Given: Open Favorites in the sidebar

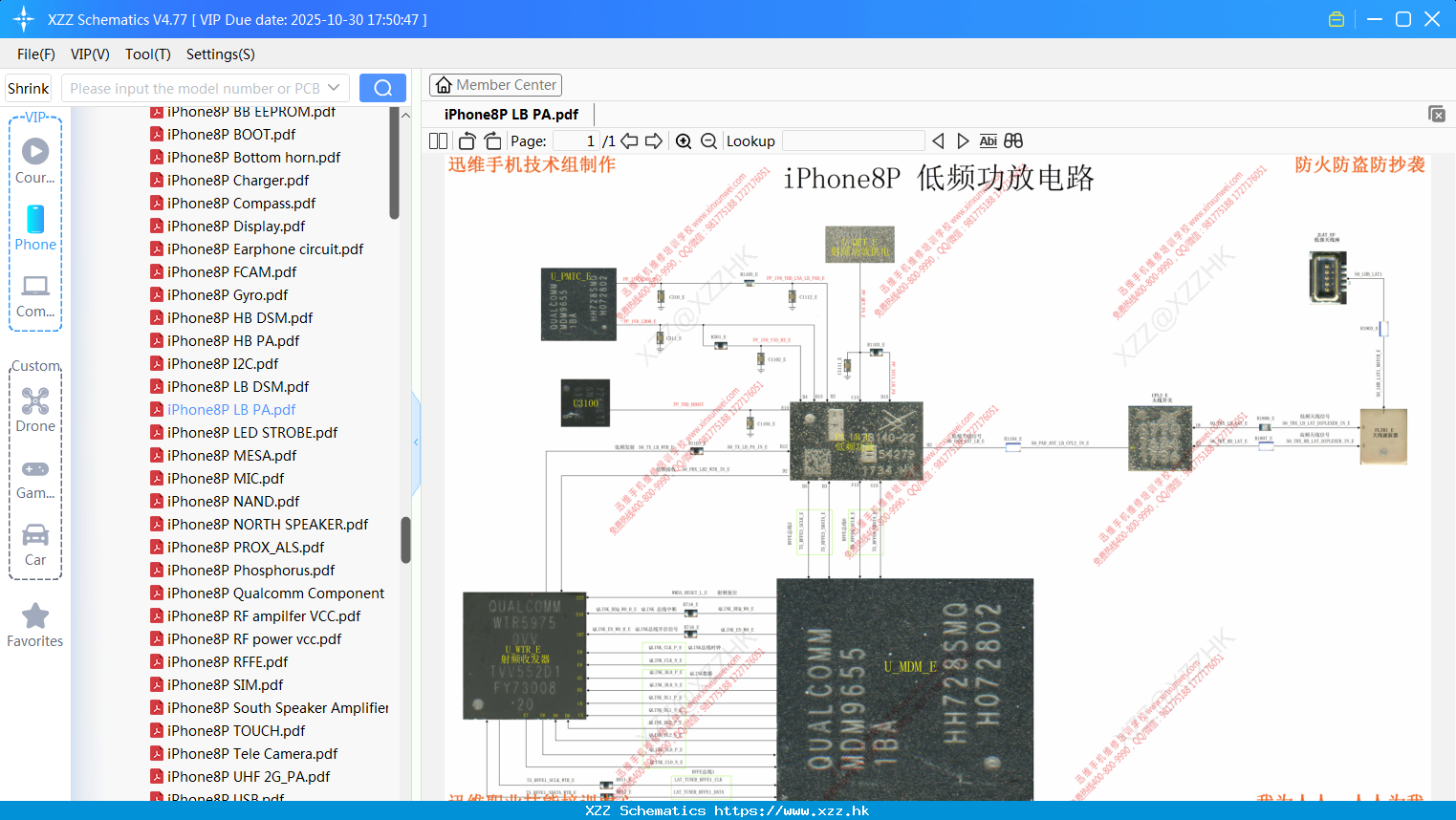Looking at the screenshot, I should click(35, 625).
